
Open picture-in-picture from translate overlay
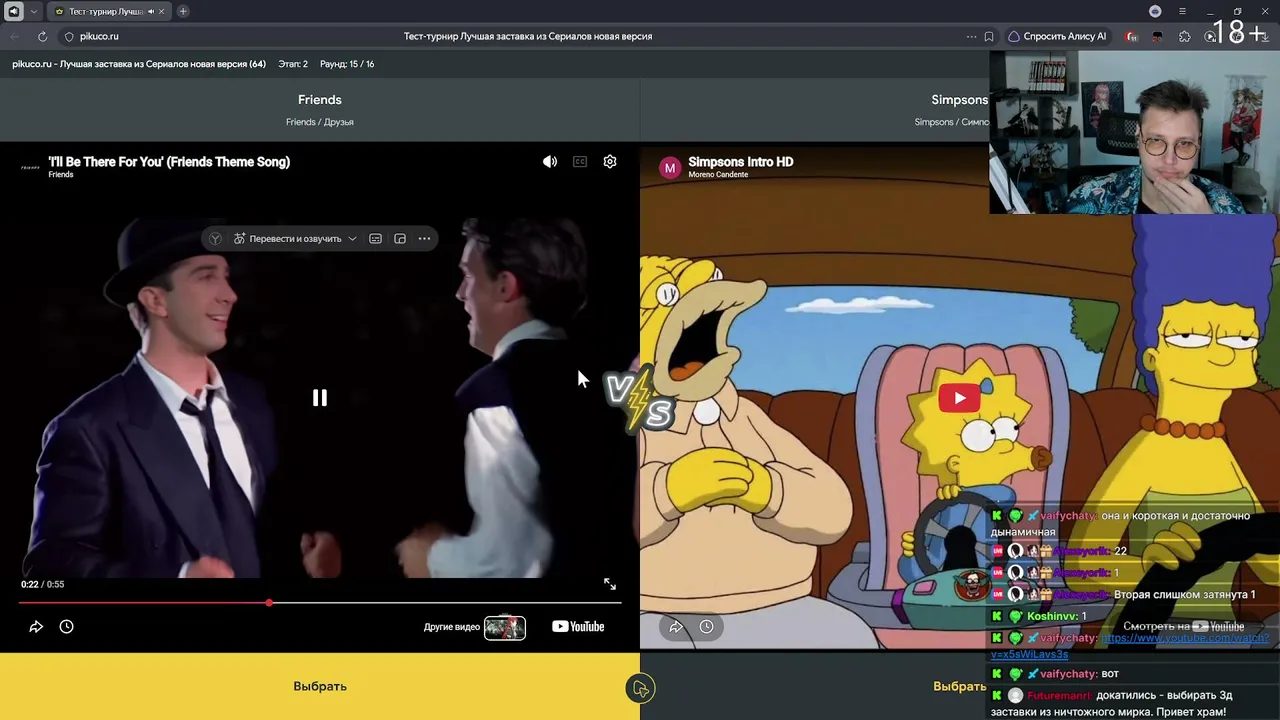(400, 239)
